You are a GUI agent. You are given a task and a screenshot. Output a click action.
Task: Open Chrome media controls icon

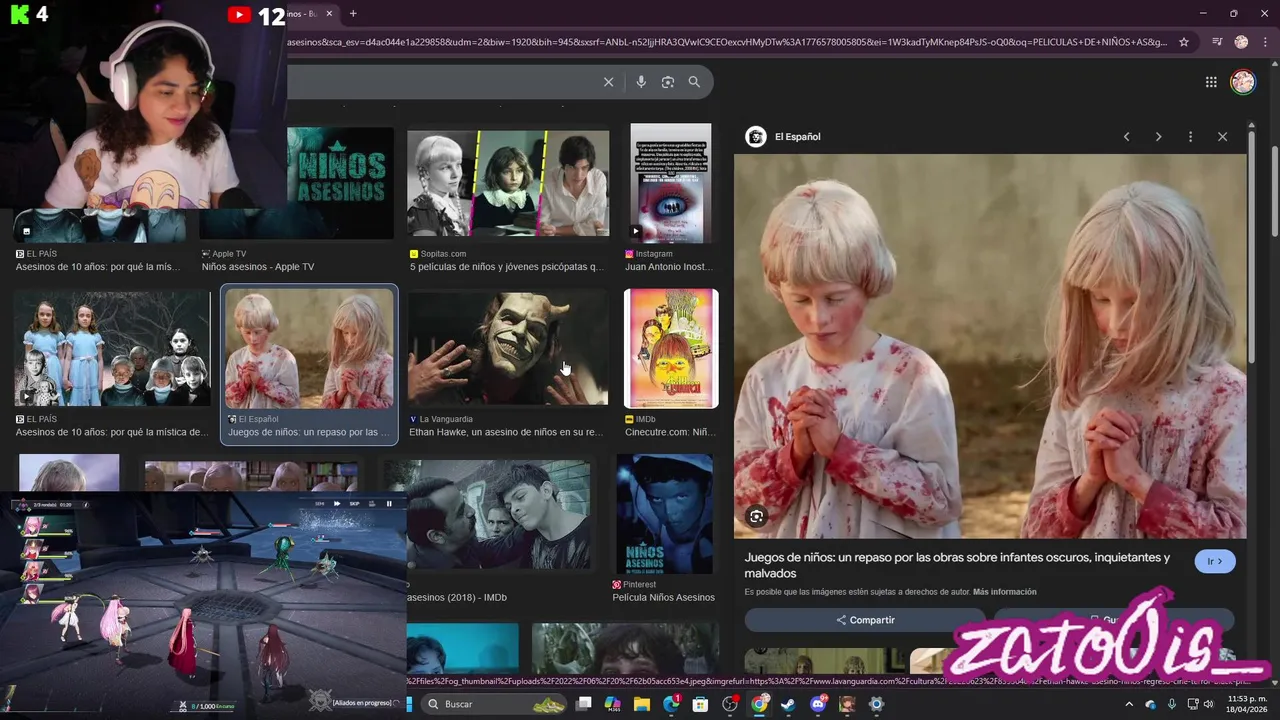tap(1217, 42)
